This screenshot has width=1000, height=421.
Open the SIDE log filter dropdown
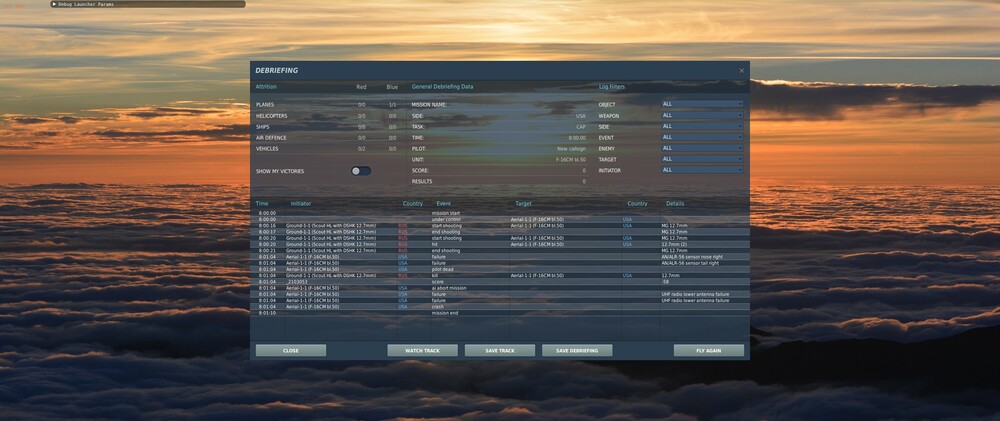coord(702,126)
